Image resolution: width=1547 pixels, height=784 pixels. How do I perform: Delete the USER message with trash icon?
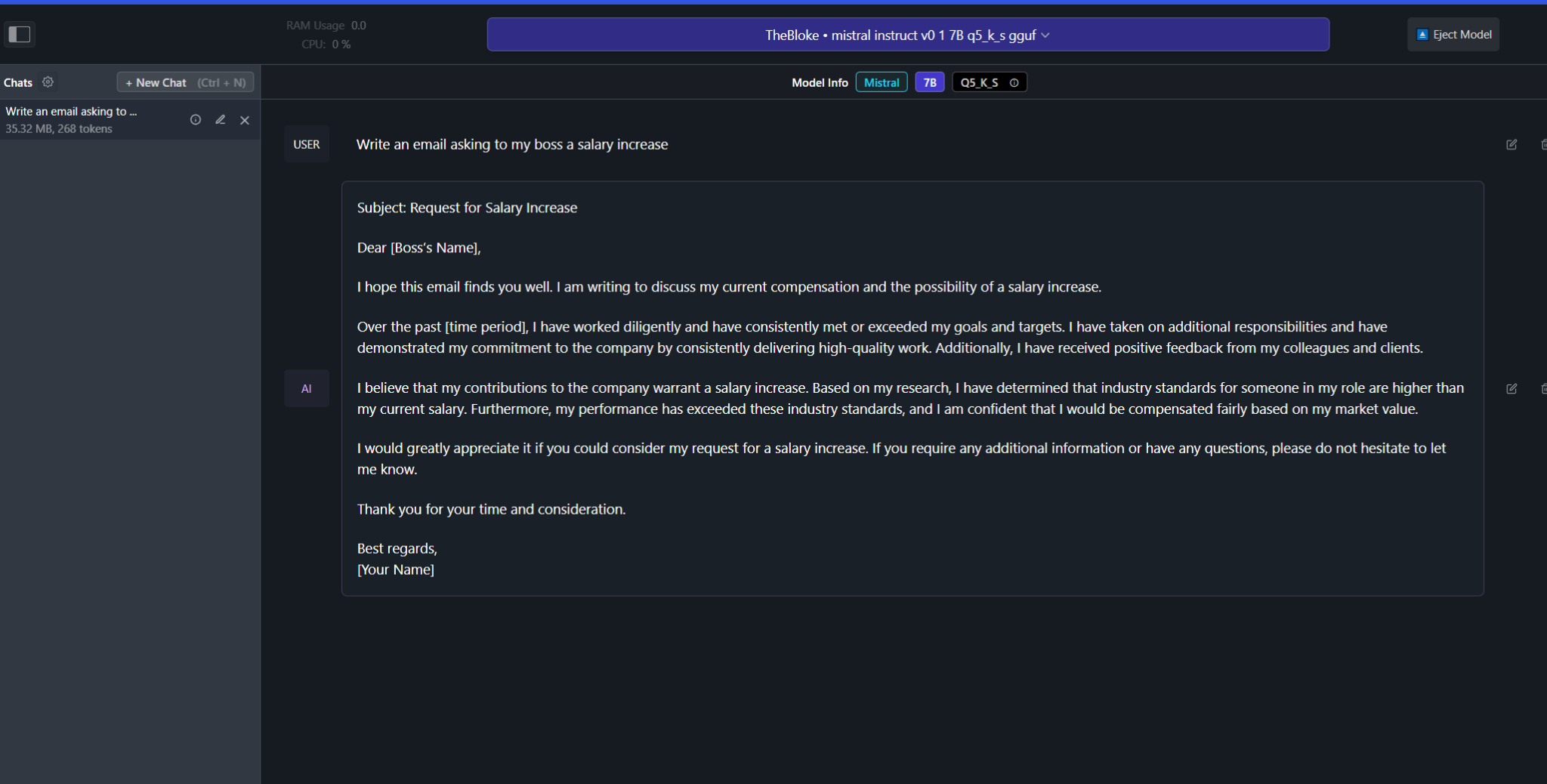click(1543, 144)
